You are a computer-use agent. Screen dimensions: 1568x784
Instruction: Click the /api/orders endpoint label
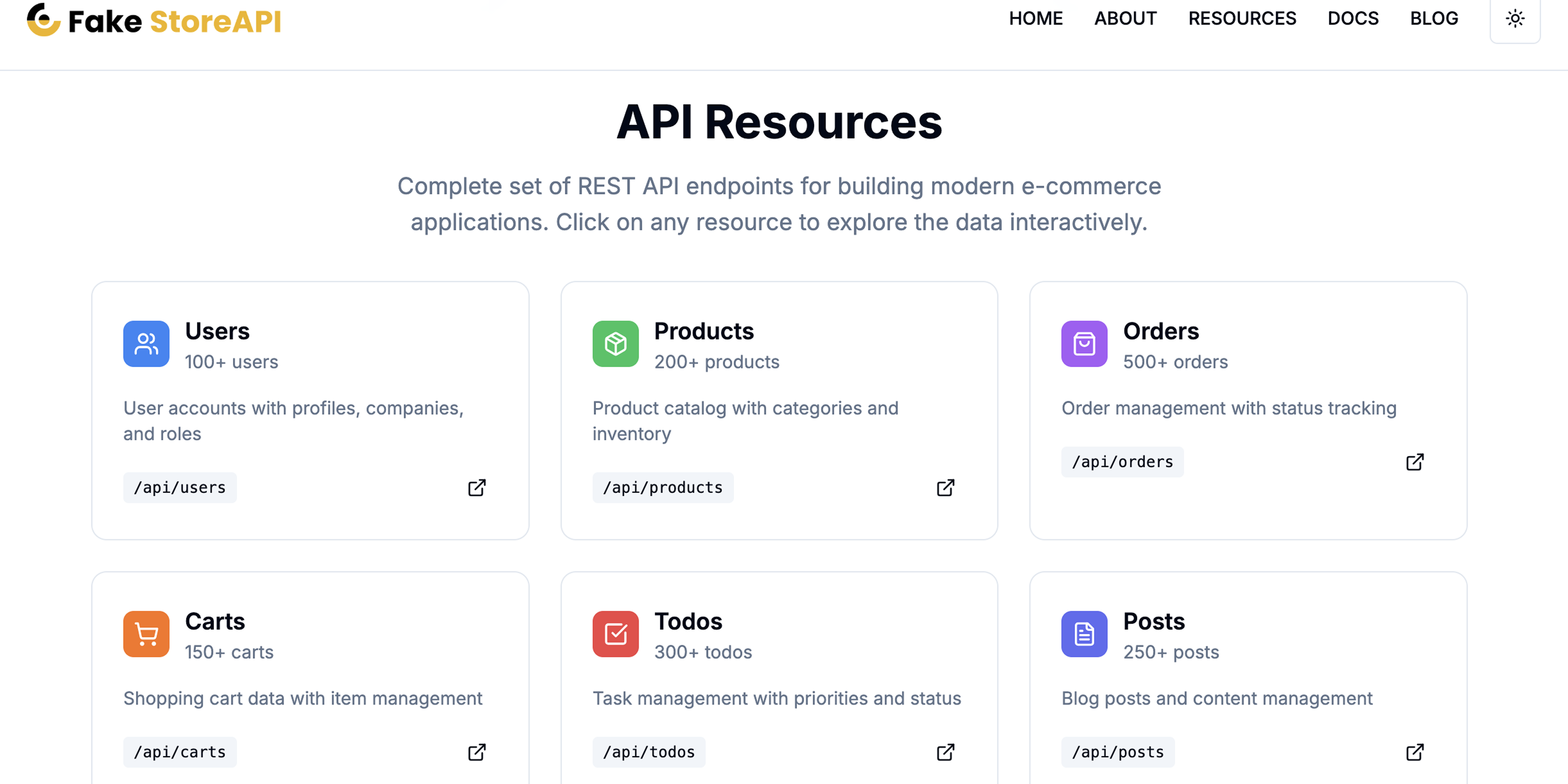click(1122, 462)
